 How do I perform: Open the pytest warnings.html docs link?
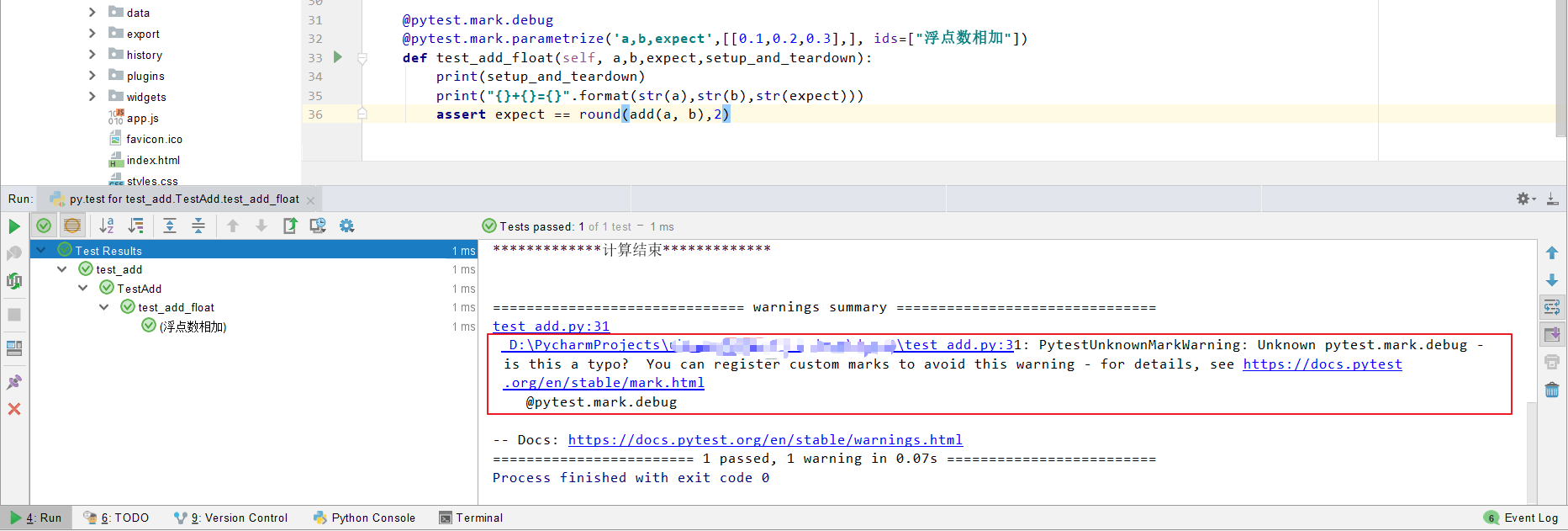(x=765, y=440)
